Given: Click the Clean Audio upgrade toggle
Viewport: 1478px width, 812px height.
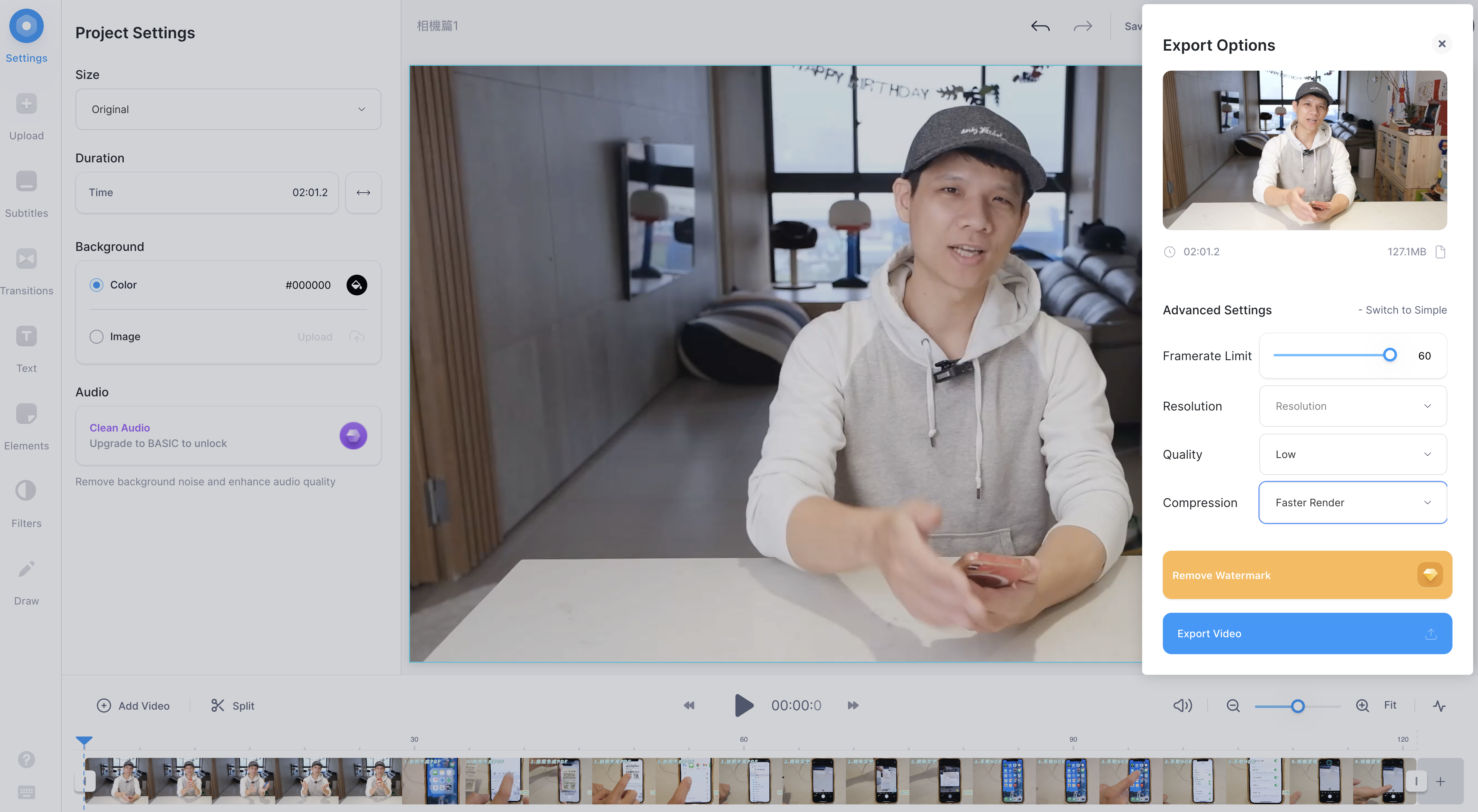Looking at the screenshot, I should click(353, 436).
